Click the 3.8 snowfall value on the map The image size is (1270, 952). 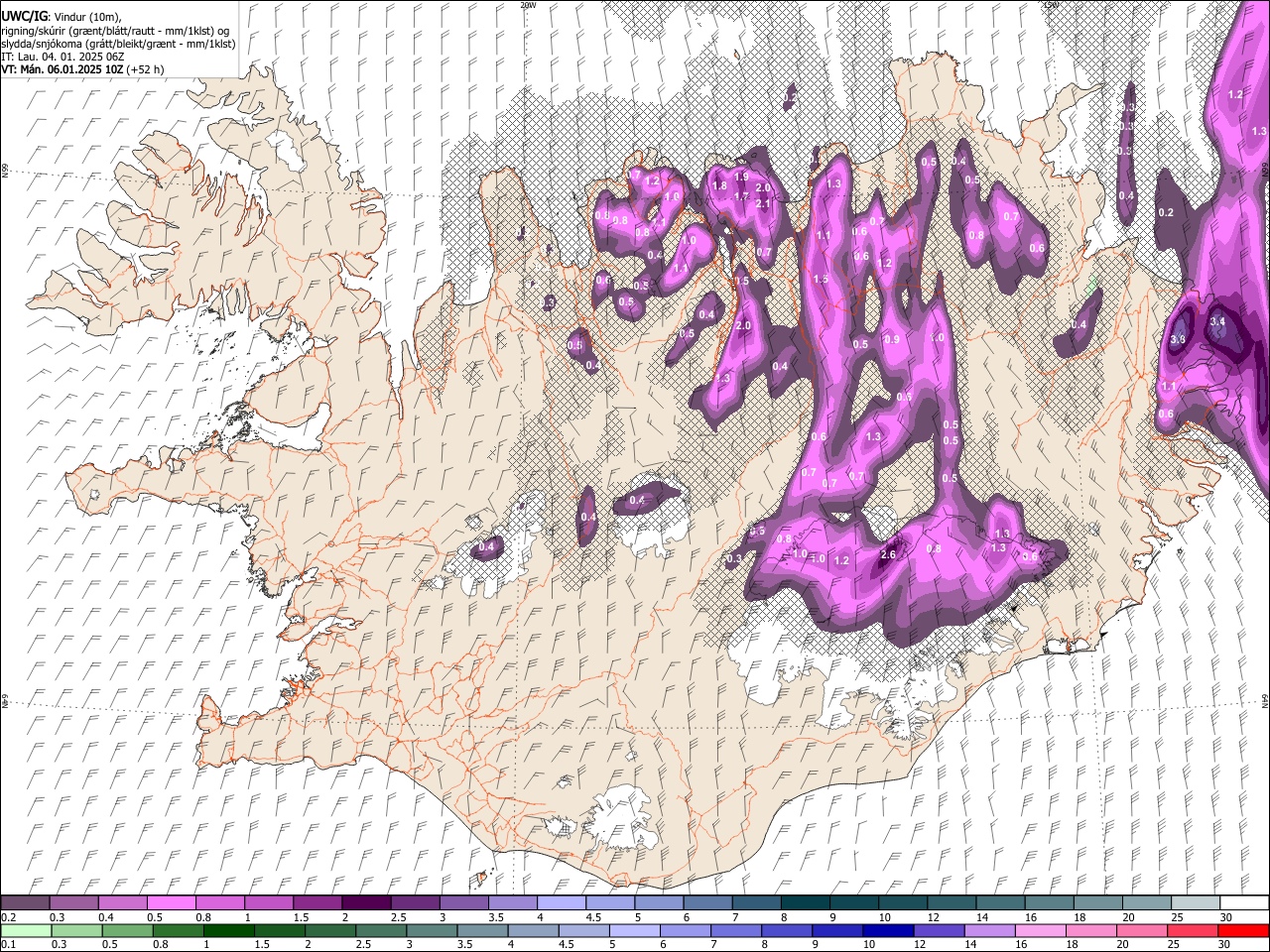coord(1179,339)
